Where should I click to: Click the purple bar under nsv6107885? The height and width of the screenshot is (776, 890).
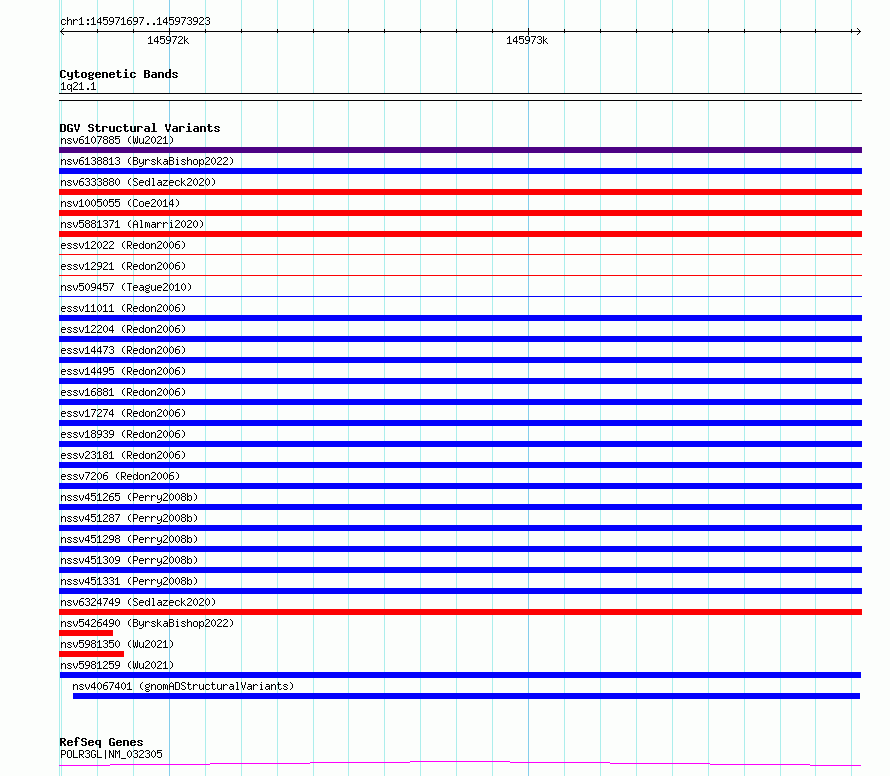click(x=460, y=150)
